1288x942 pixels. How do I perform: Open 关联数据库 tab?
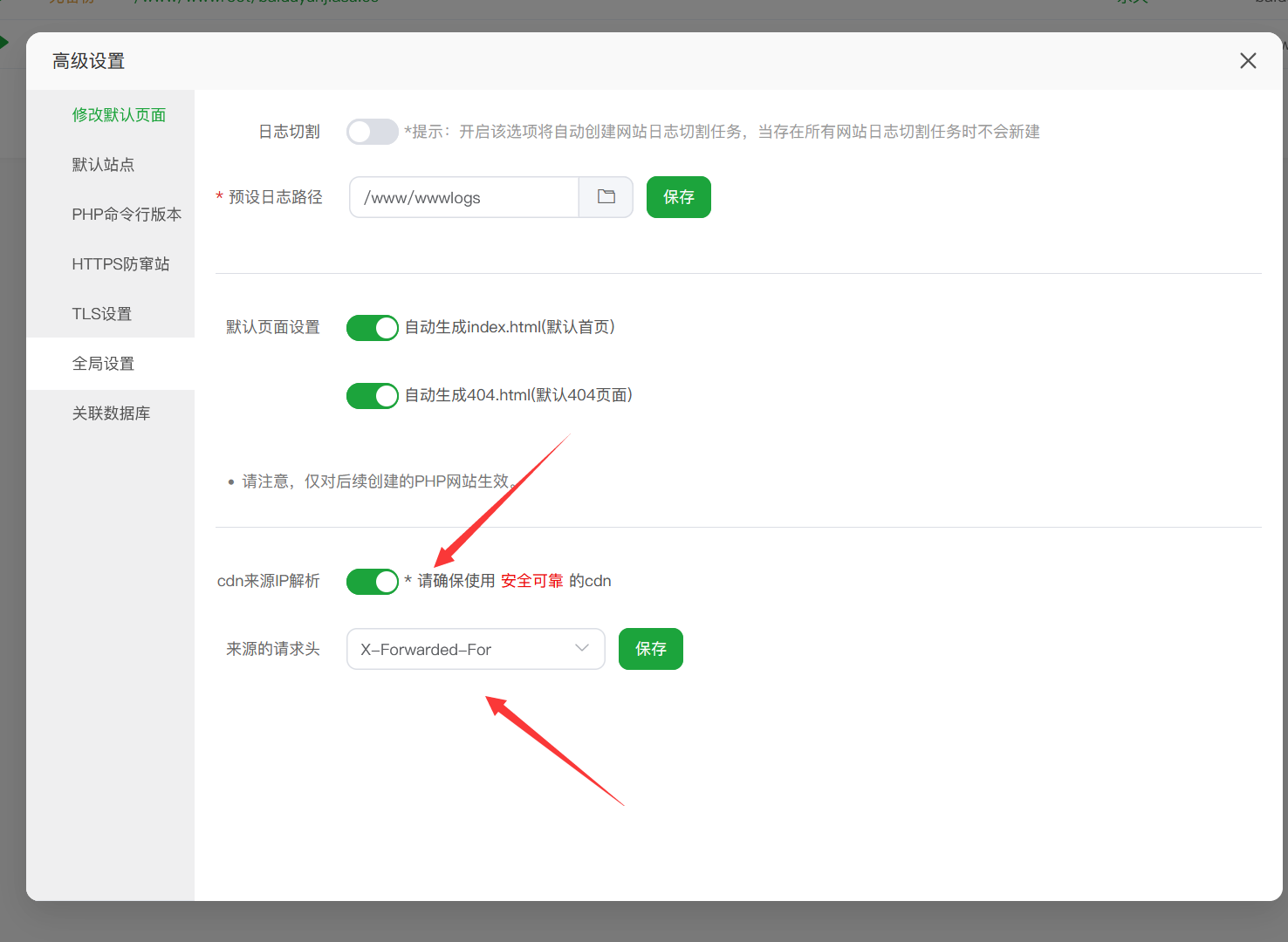pyautogui.click(x=111, y=413)
